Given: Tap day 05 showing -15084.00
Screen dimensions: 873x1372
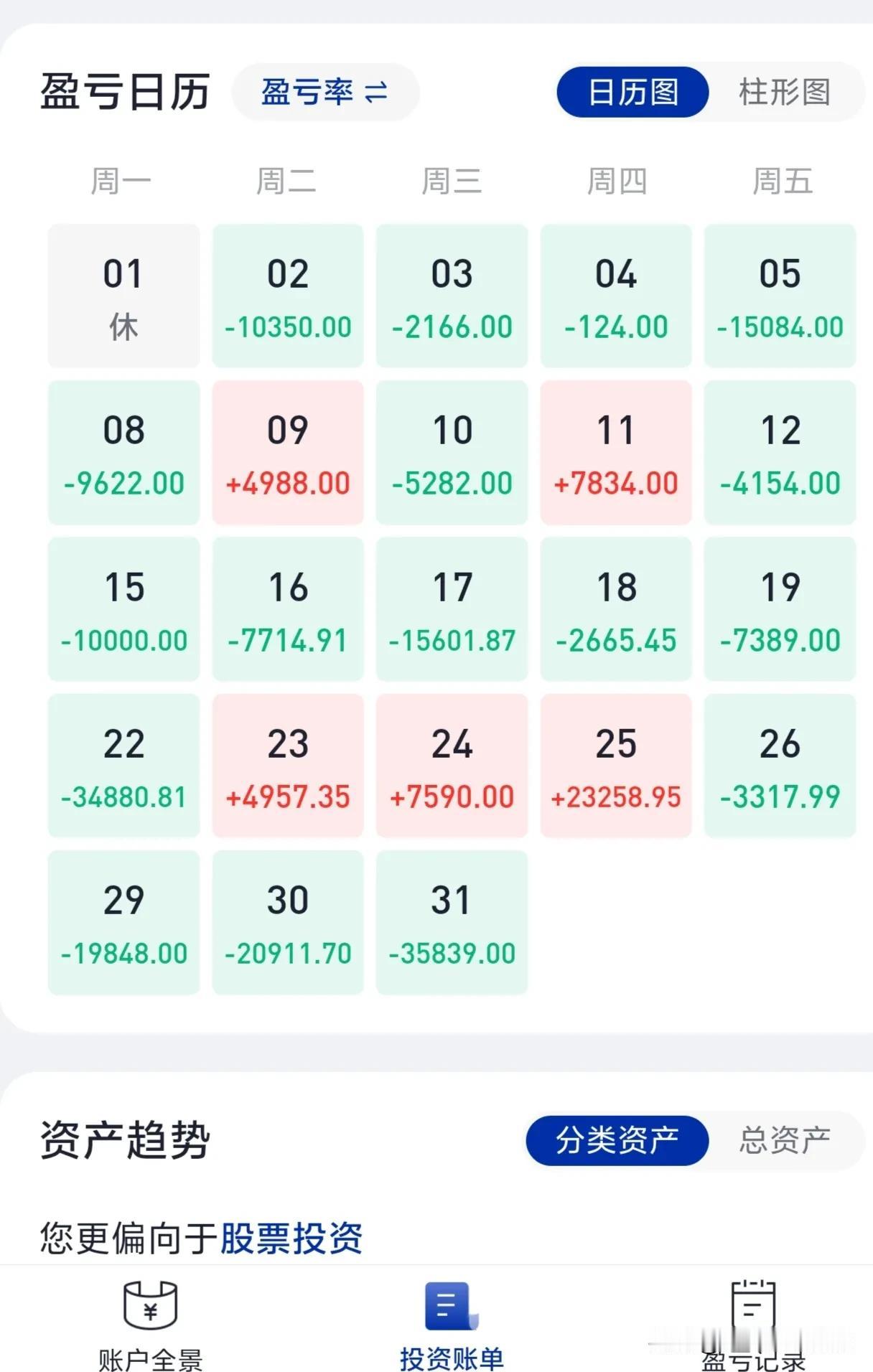Looking at the screenshot, I should pyautogui.click(x=780, y=296).
